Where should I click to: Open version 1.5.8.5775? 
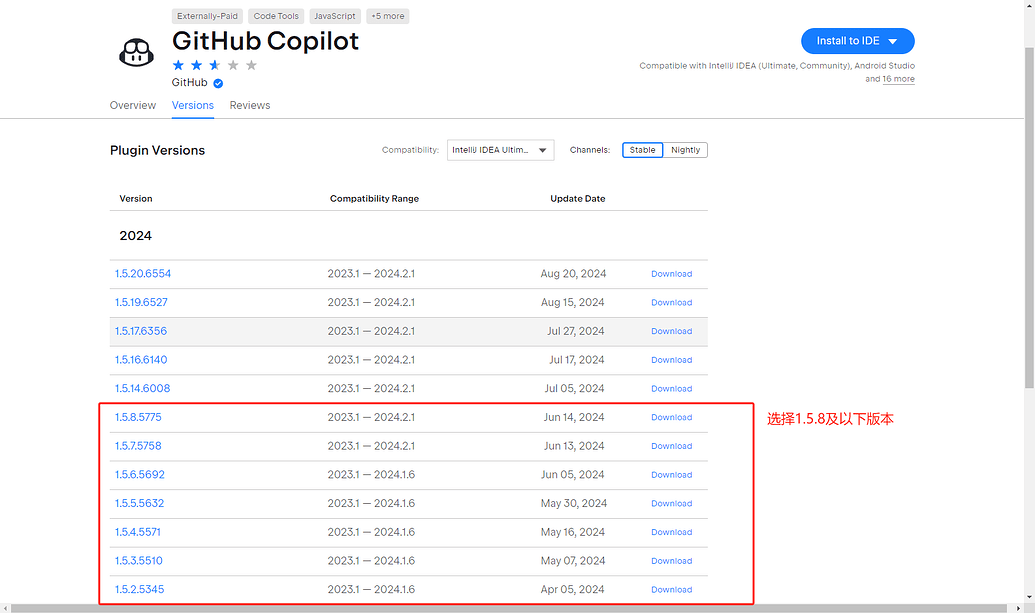pyautogui.click(x=138, y=417)
